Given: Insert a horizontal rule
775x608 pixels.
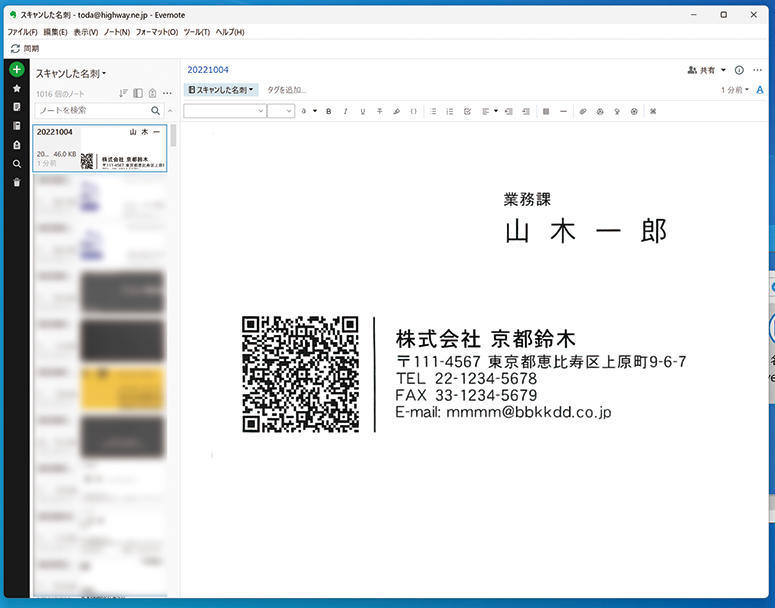Looking at the screenshot, I should [563, 112].
